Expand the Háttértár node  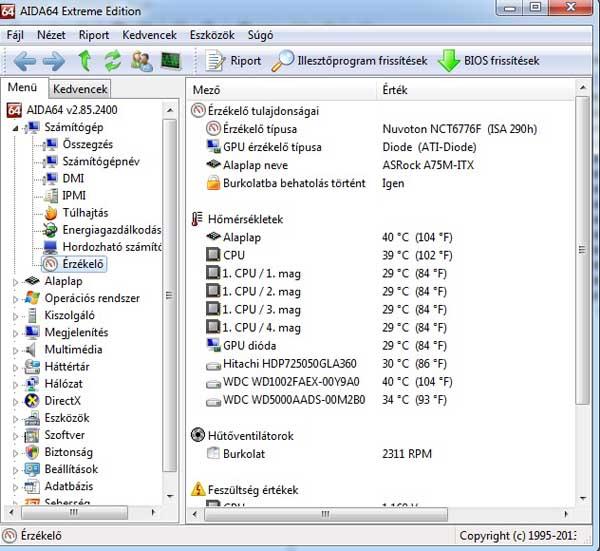tap(15, 368)
